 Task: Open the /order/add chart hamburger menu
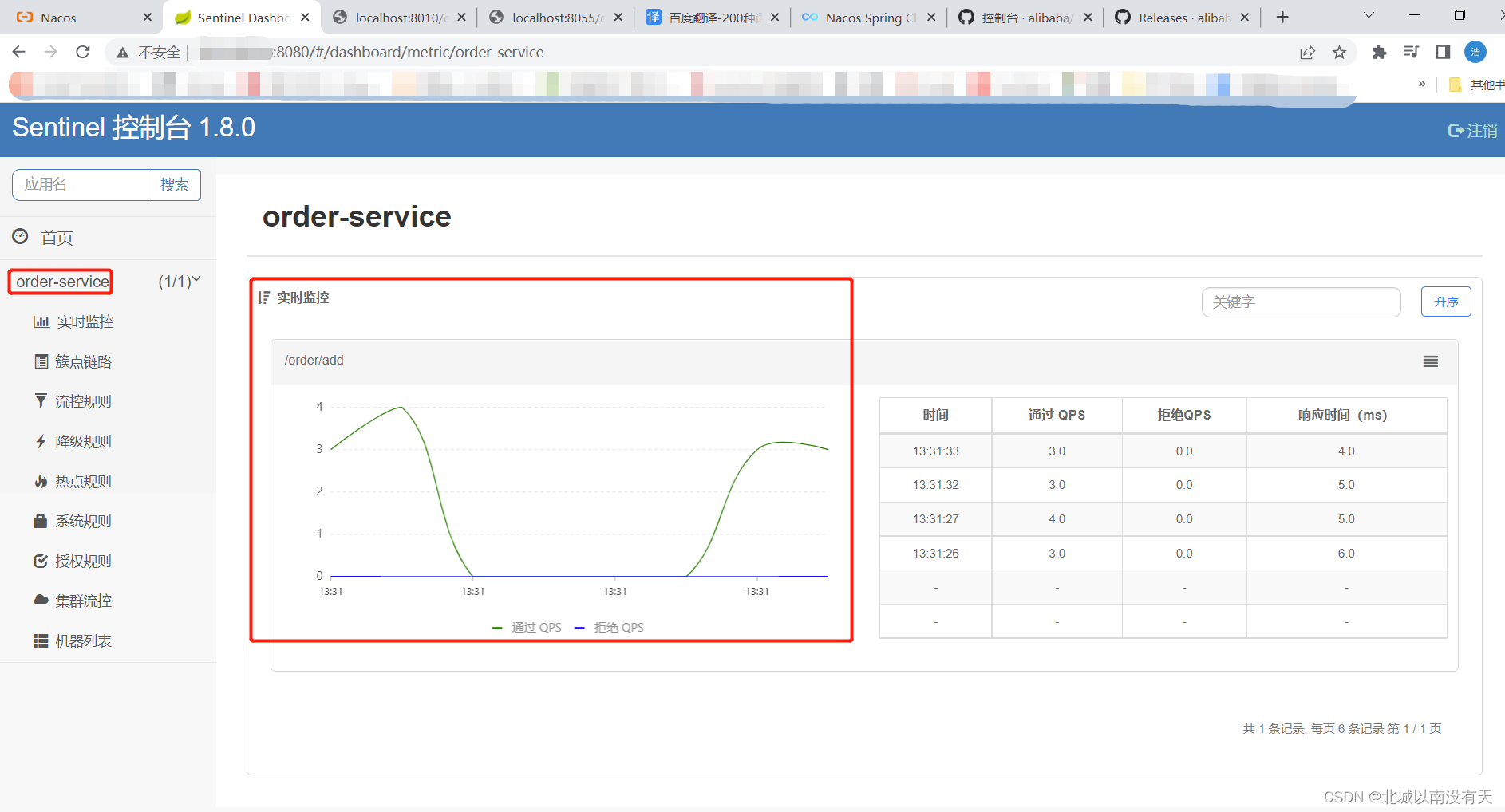pyautogui.click(x=1431, y=361)
